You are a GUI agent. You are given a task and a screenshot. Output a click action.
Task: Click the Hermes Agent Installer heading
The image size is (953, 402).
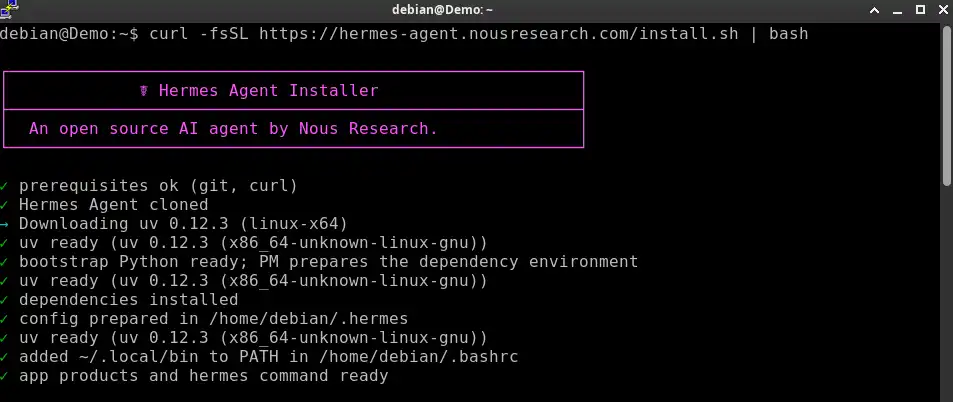(x=268, y=91)
